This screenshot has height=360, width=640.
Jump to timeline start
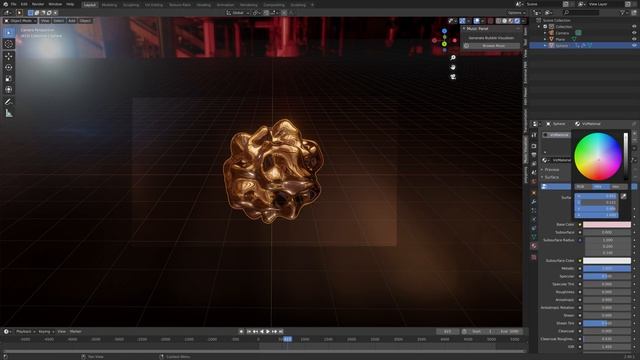[249, 331]
